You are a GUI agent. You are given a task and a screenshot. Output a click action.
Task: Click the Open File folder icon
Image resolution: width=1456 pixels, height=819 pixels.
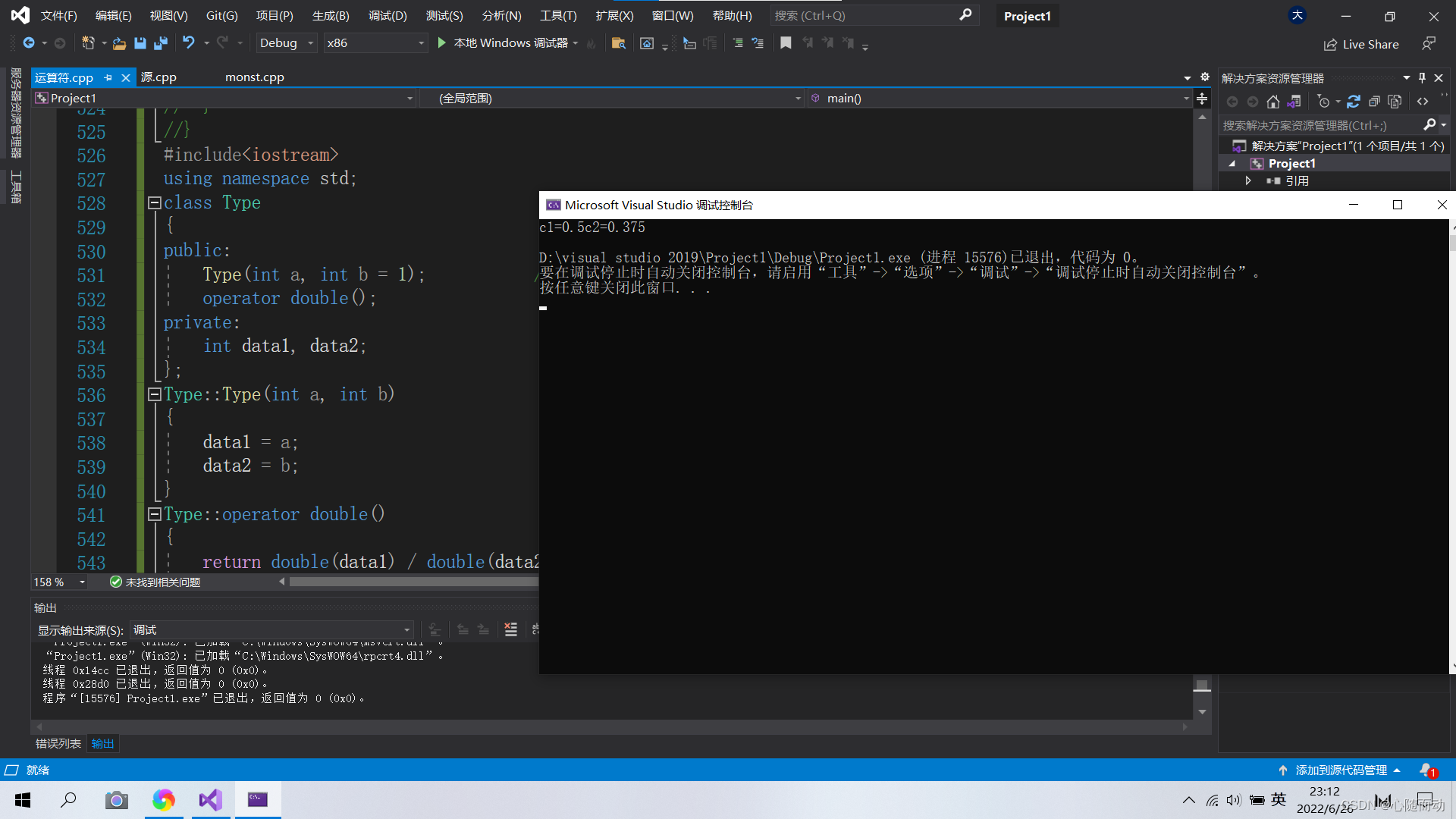119,43
